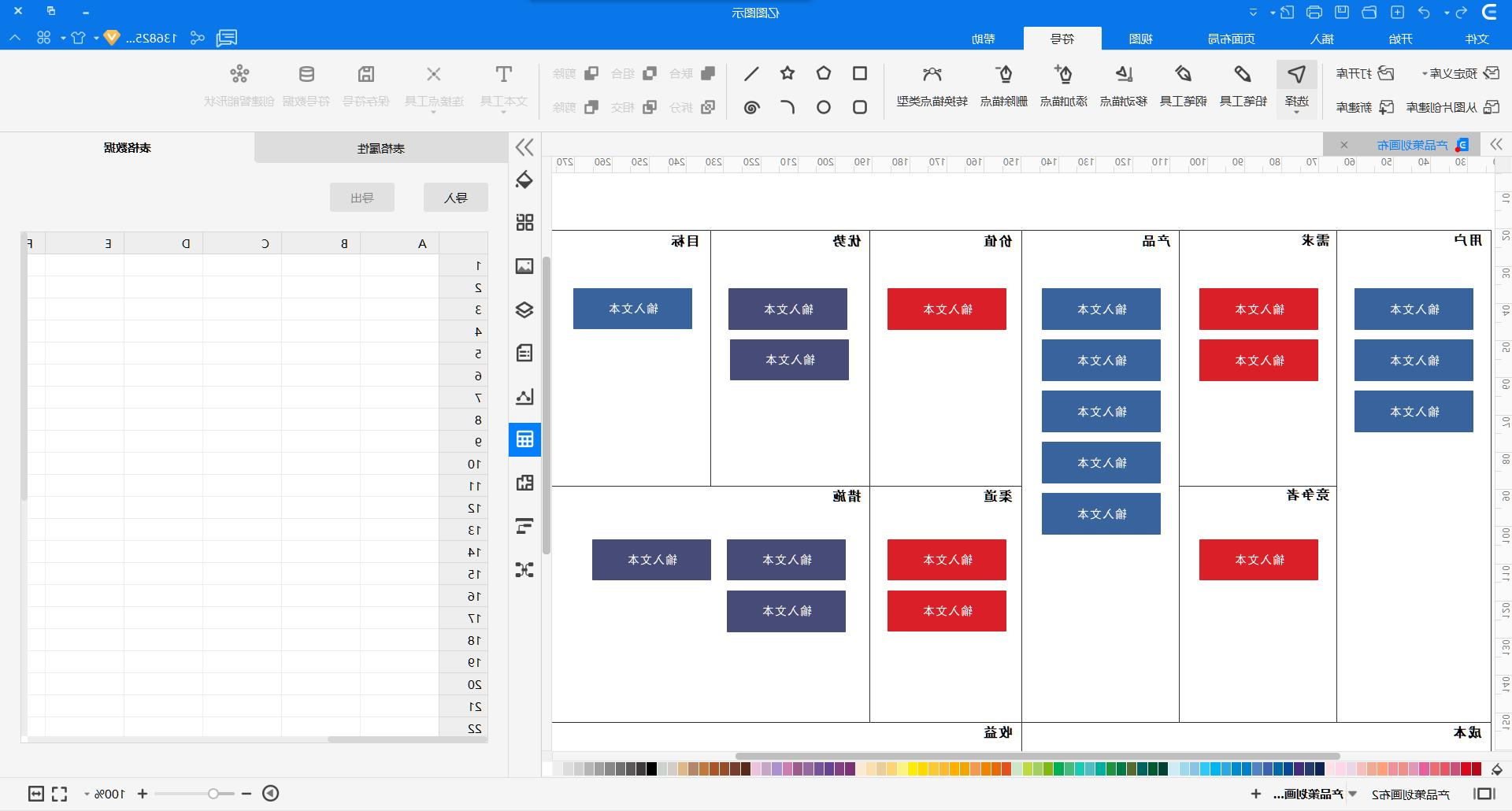
Task: Pick the spiral shape tool
Action: click(x=751, y=107)
